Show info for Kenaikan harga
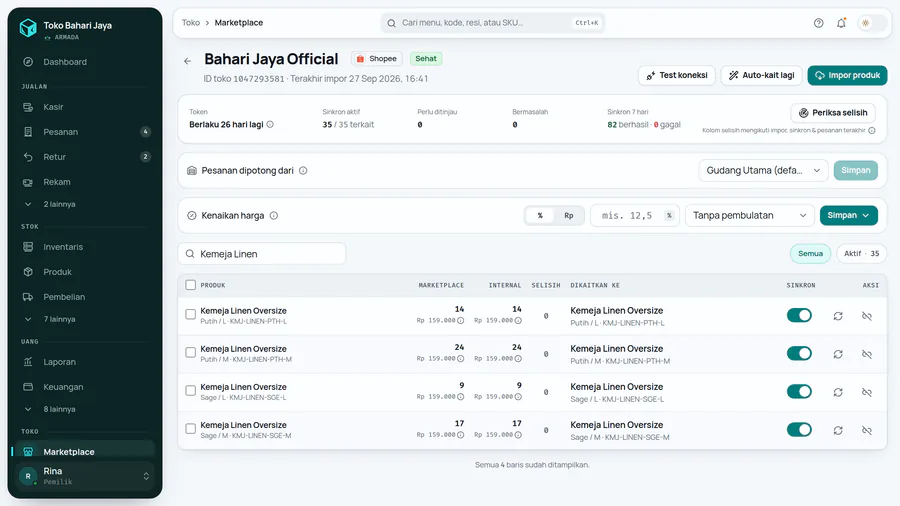 click(x=274, y=216)
